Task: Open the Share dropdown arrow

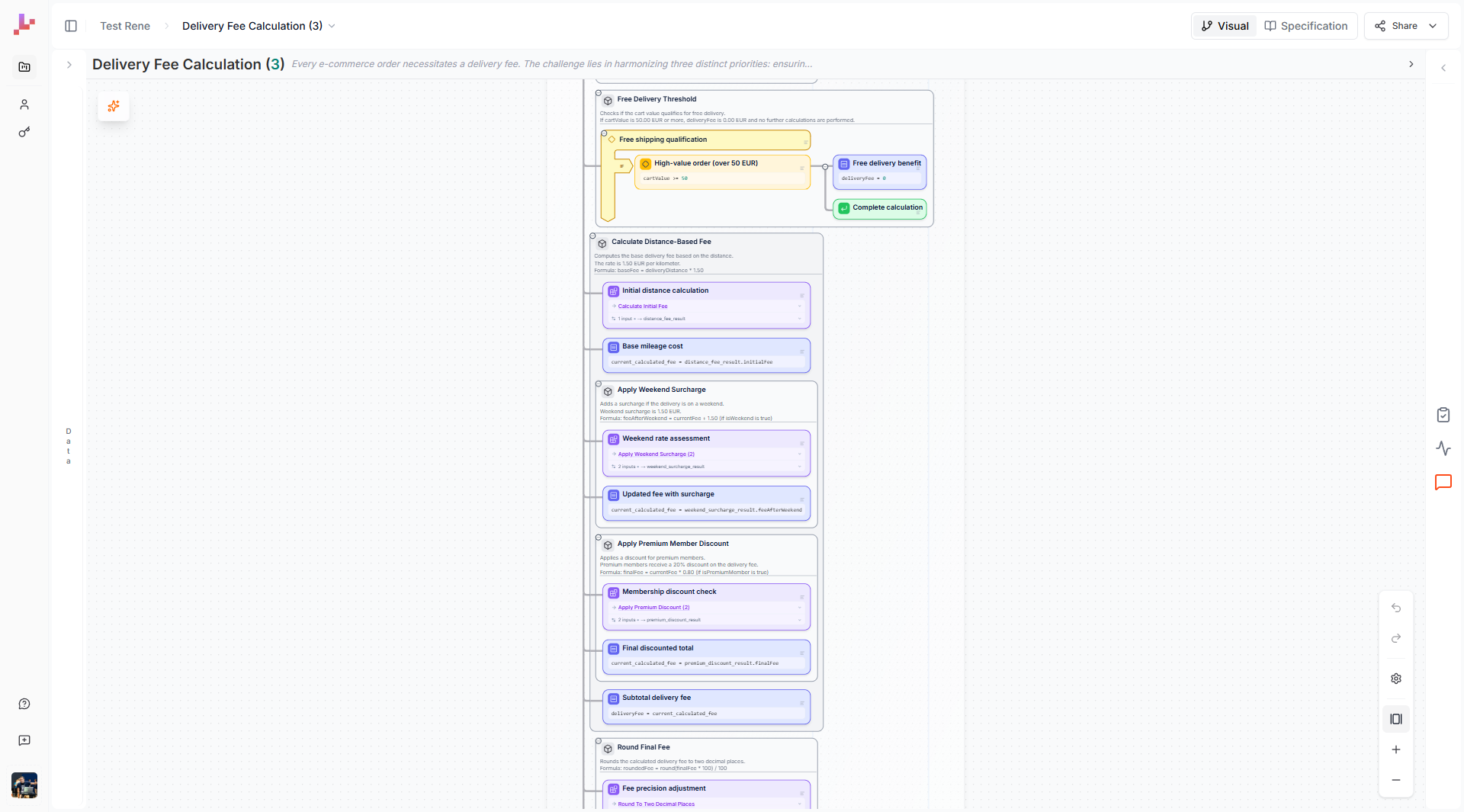Action: (x=1432, y=25)
